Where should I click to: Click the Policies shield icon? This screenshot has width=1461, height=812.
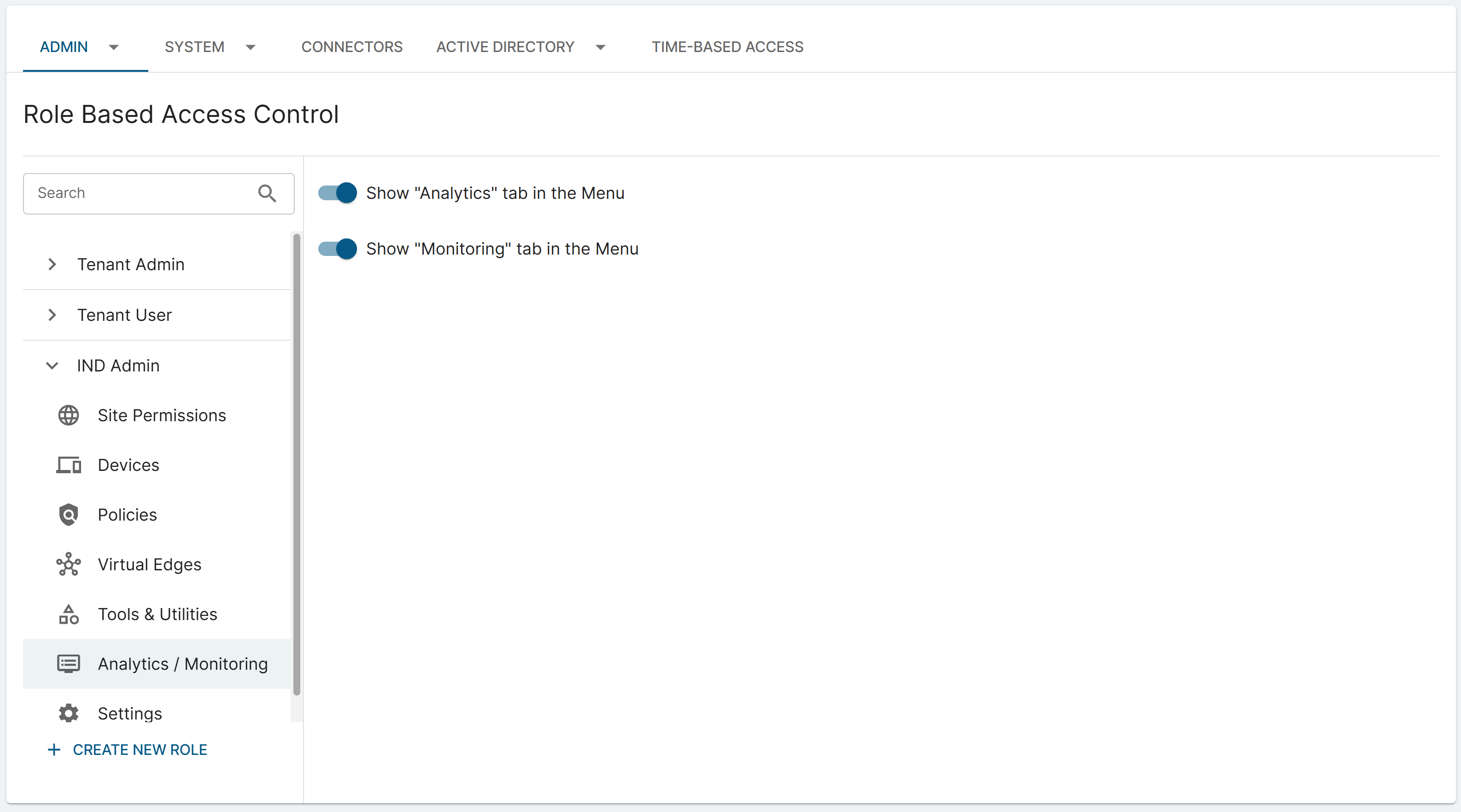click(x=69, y=515)
